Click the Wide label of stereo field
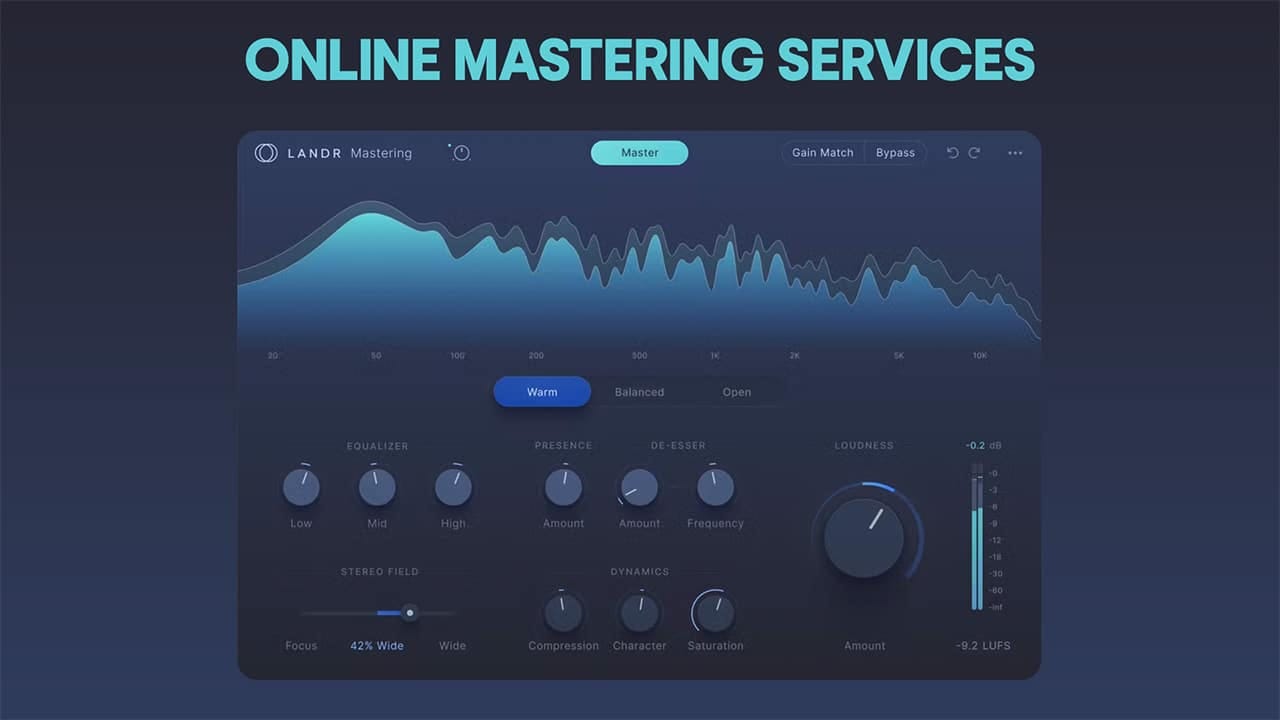Screen dimensions: 1280x720 [x=453, y=646]
